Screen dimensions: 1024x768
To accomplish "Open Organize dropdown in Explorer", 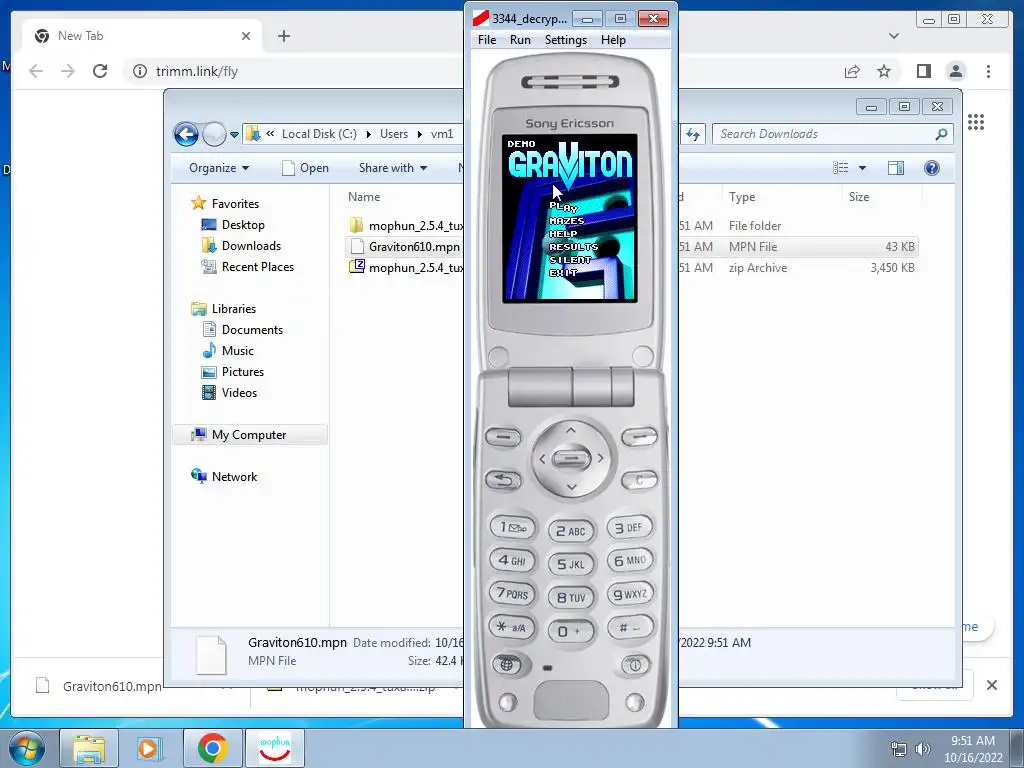I will pos(219,168).
